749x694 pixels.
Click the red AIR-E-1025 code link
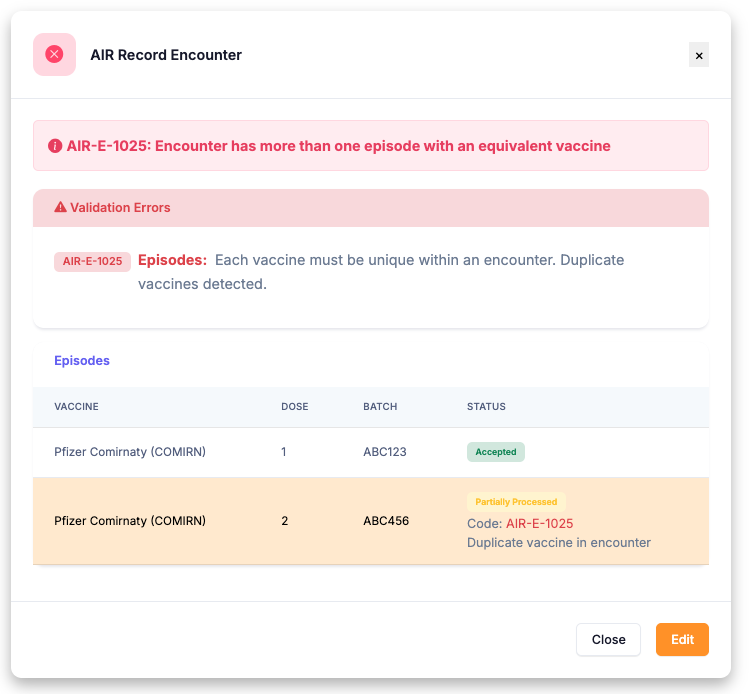pyautogui.click(x=539, y=523)
